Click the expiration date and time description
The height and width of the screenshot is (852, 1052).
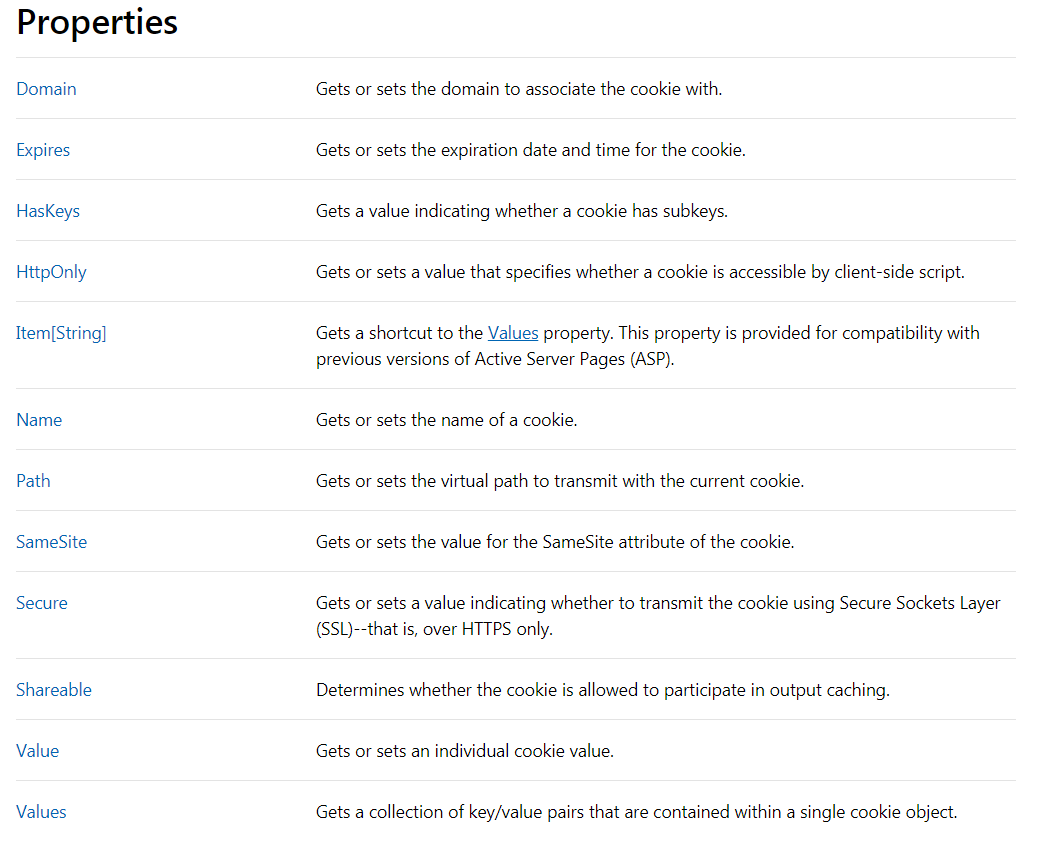click(531, 150)
